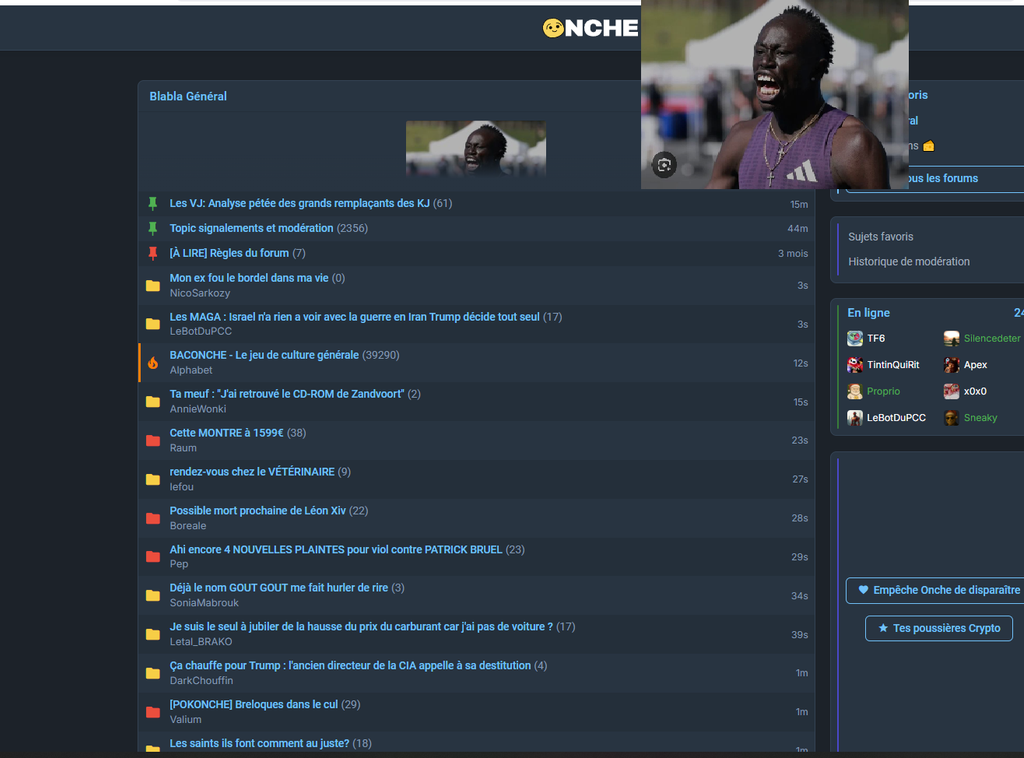This screenshot has height=758, width=1024.
Task: Click author name AnnieWonki
Action: pos(198,409)
